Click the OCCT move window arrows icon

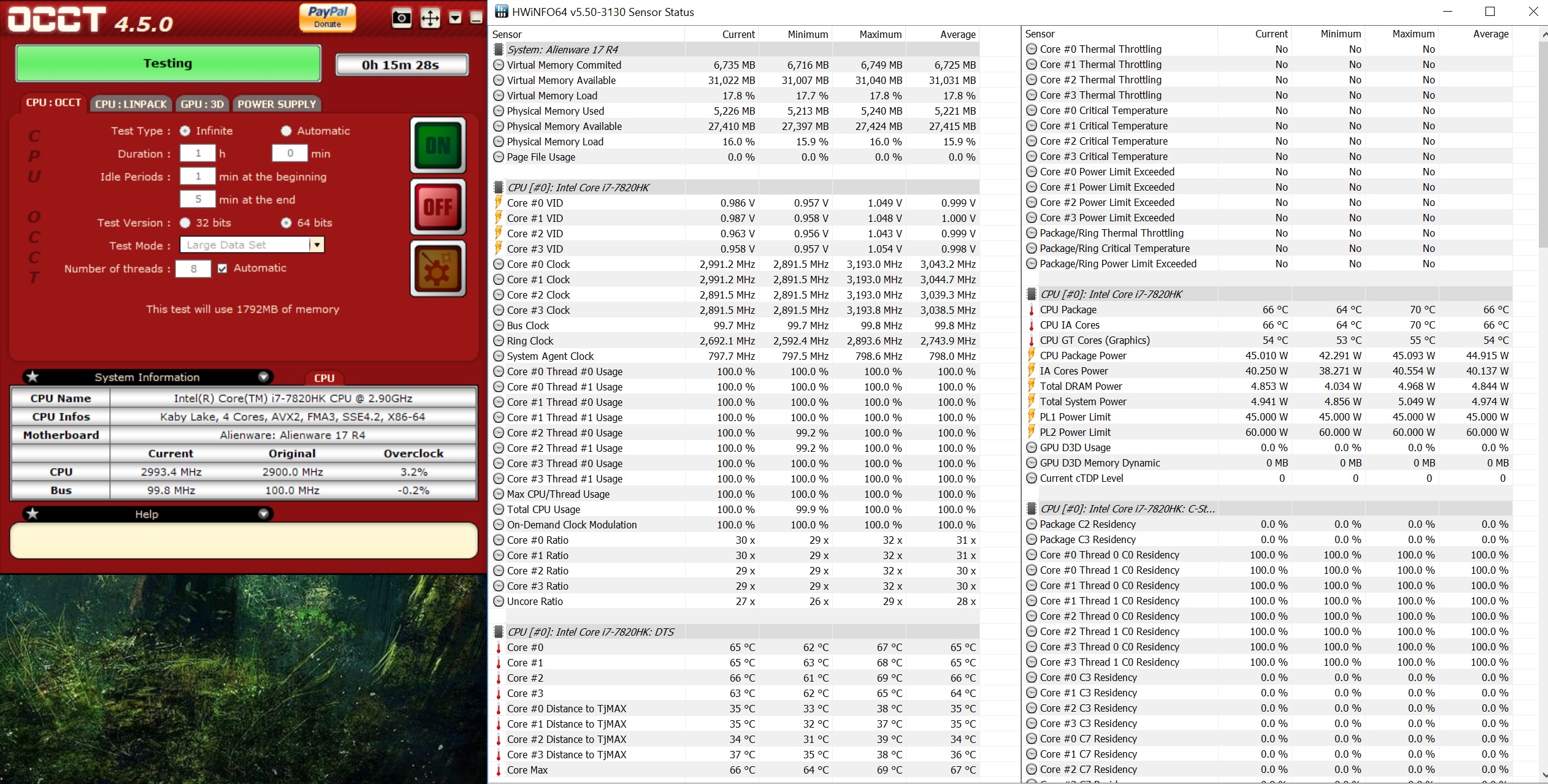(x=430, y=18)
